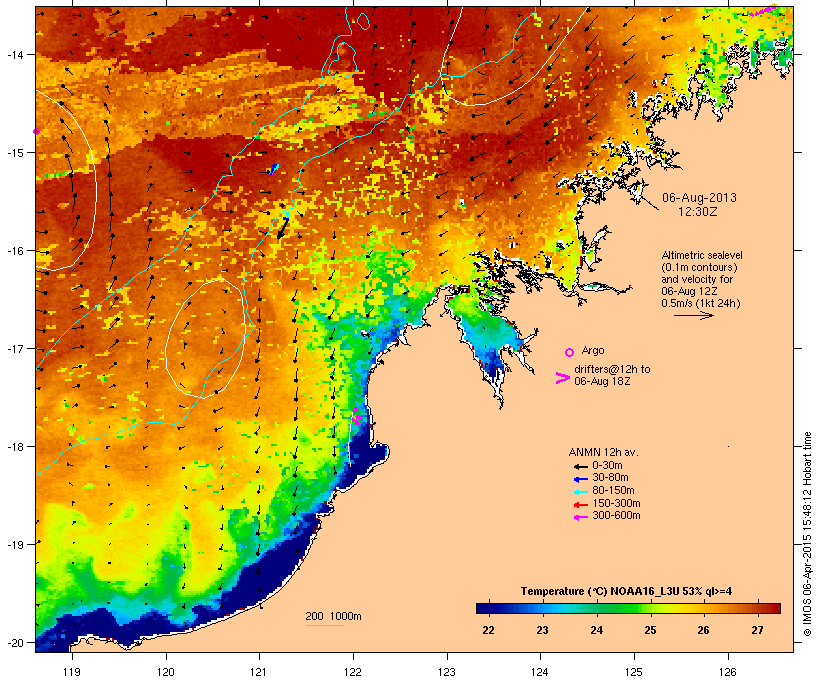820x680 pixels.
Task: Click the latitude -18 axis label
Action: tap(14, 446)
